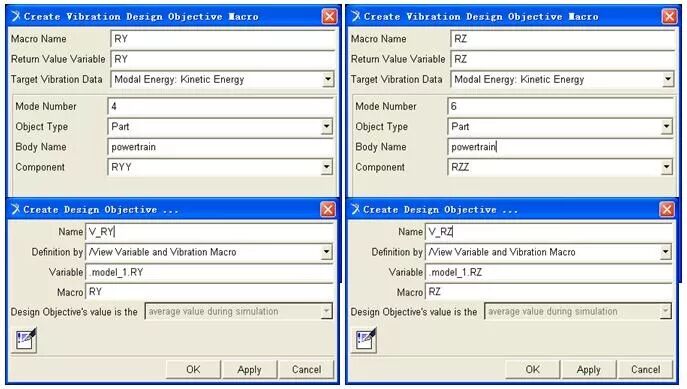This screenshot has width=687, height=389.
Task: Focus Mode Number field with value 6
Action: pyautogui.click(x=560, y=106)
